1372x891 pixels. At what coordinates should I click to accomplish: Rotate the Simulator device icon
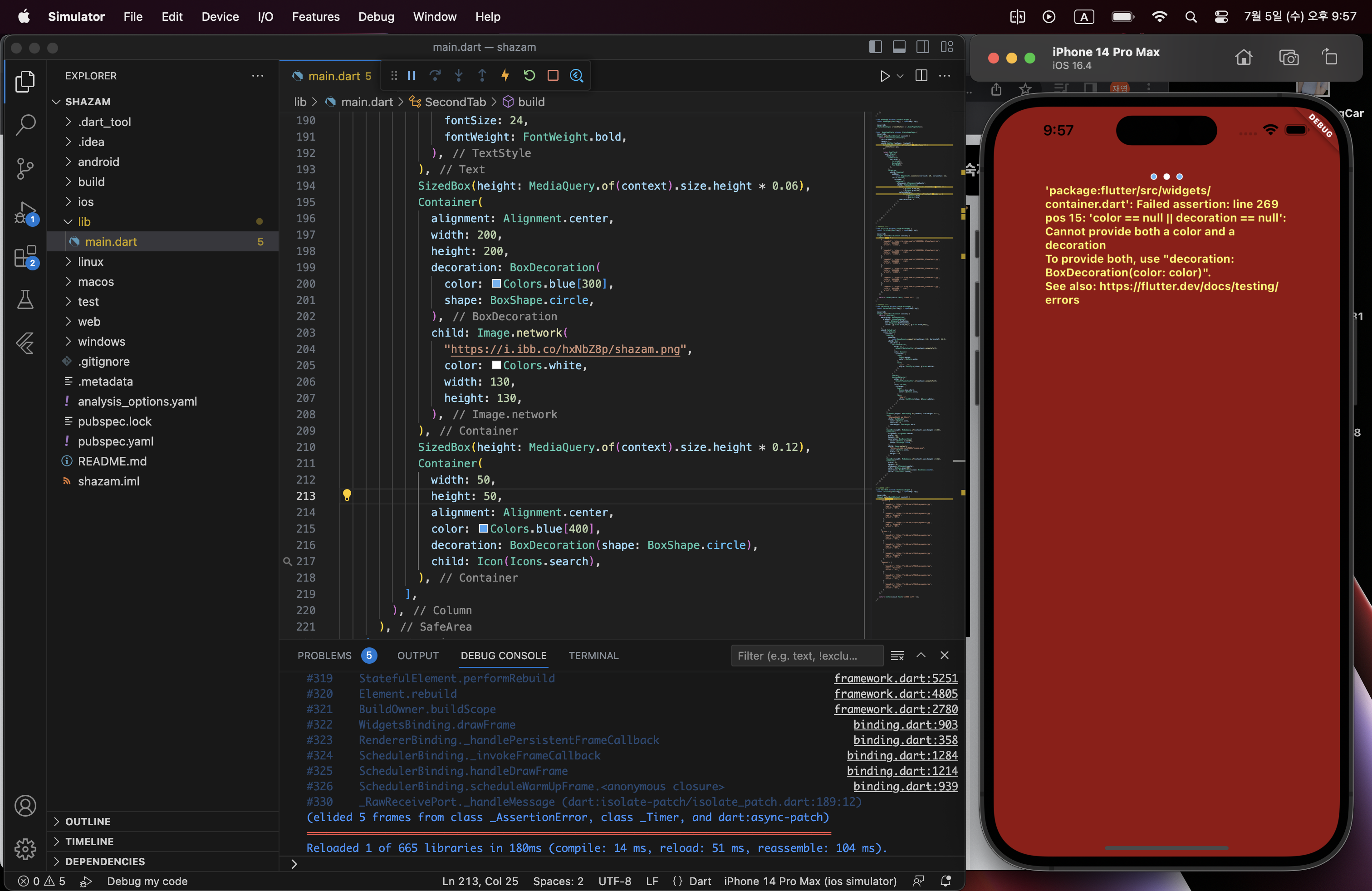pyautogui.click(x=1330, y=58)
